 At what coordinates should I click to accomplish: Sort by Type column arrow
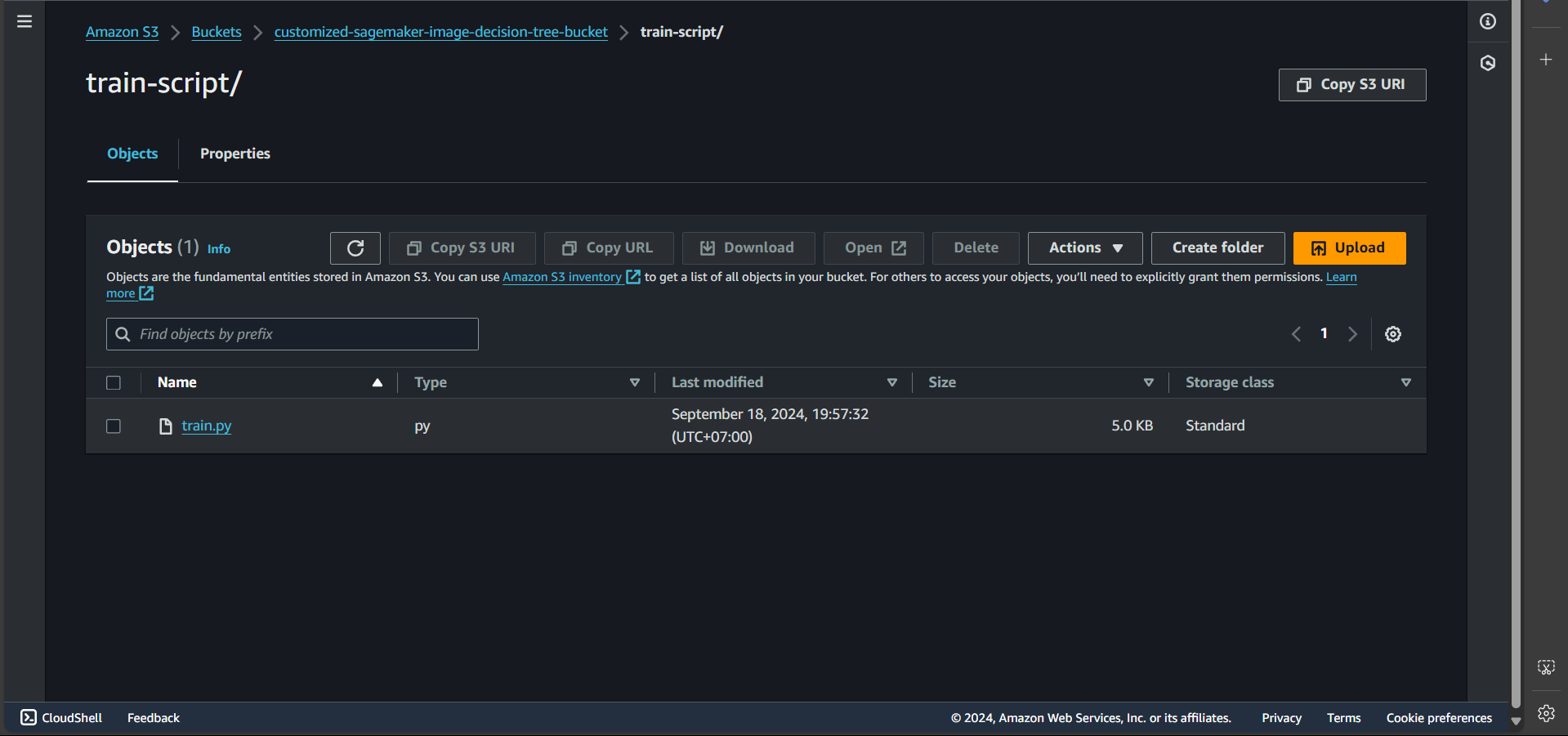coord(634,382)
